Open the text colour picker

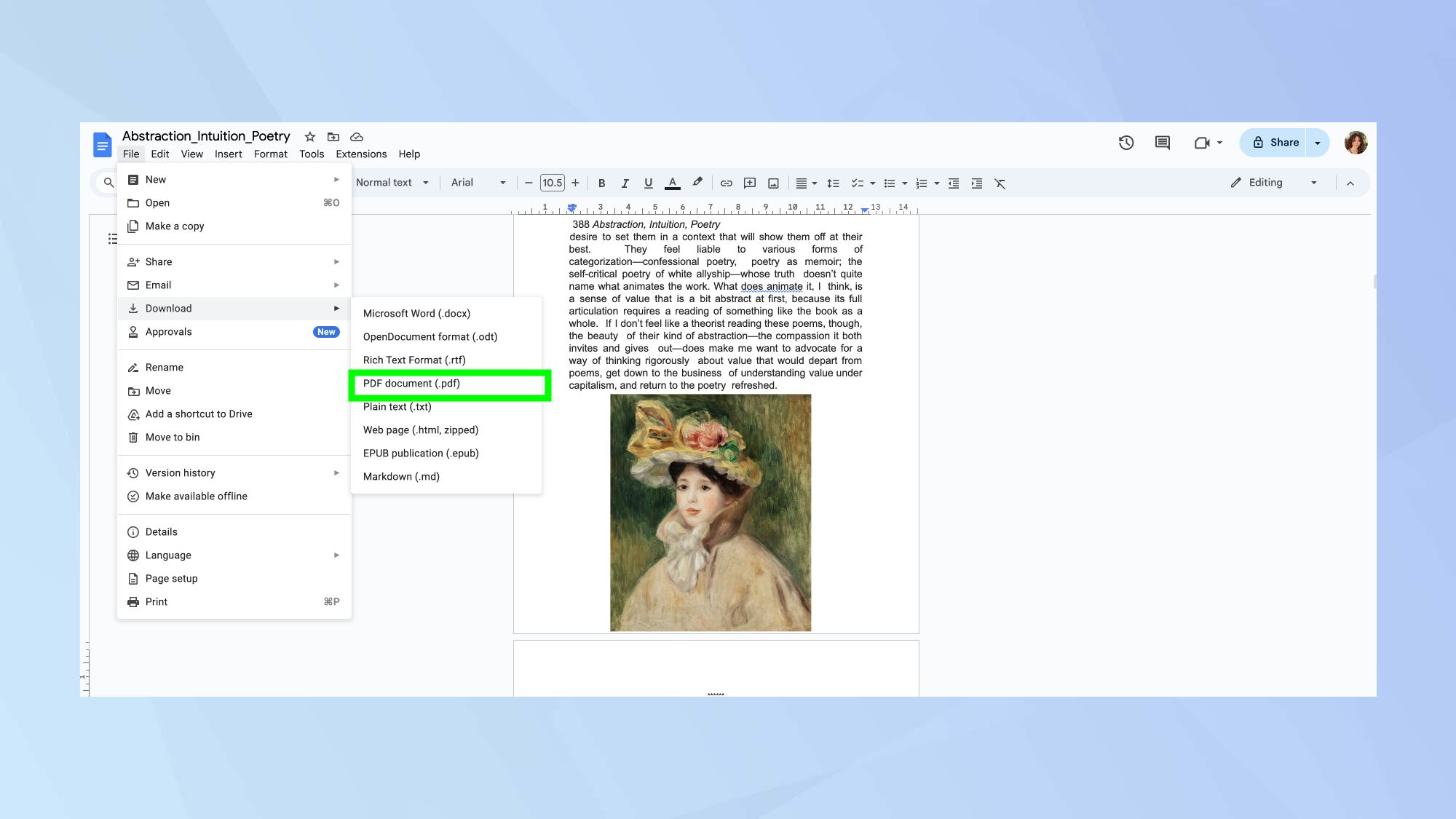[673, 183]
